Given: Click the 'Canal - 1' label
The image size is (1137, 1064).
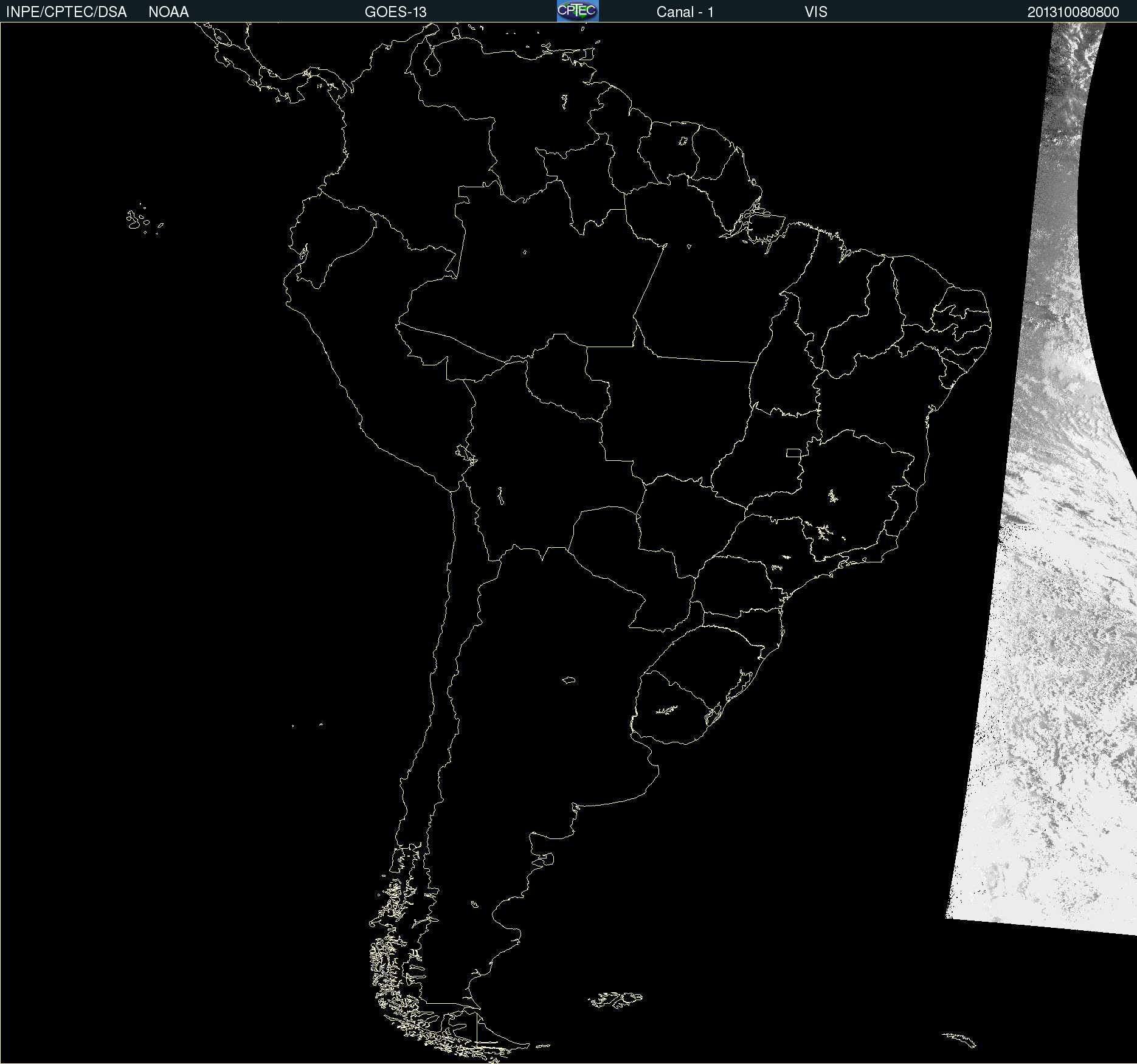Looking at the screenshot, I should coord(685,12).
